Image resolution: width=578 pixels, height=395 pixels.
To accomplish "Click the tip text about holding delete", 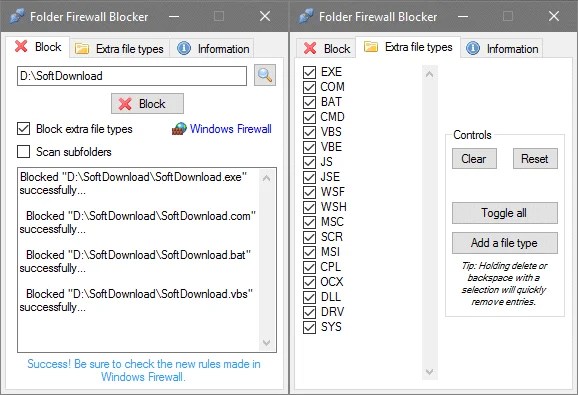I will [504, 284].
